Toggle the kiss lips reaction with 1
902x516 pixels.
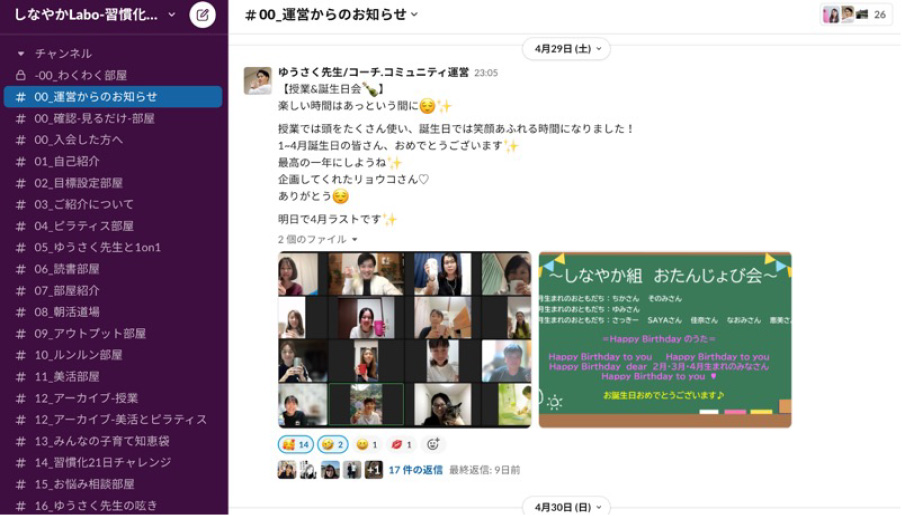click(x=401, y=445)
